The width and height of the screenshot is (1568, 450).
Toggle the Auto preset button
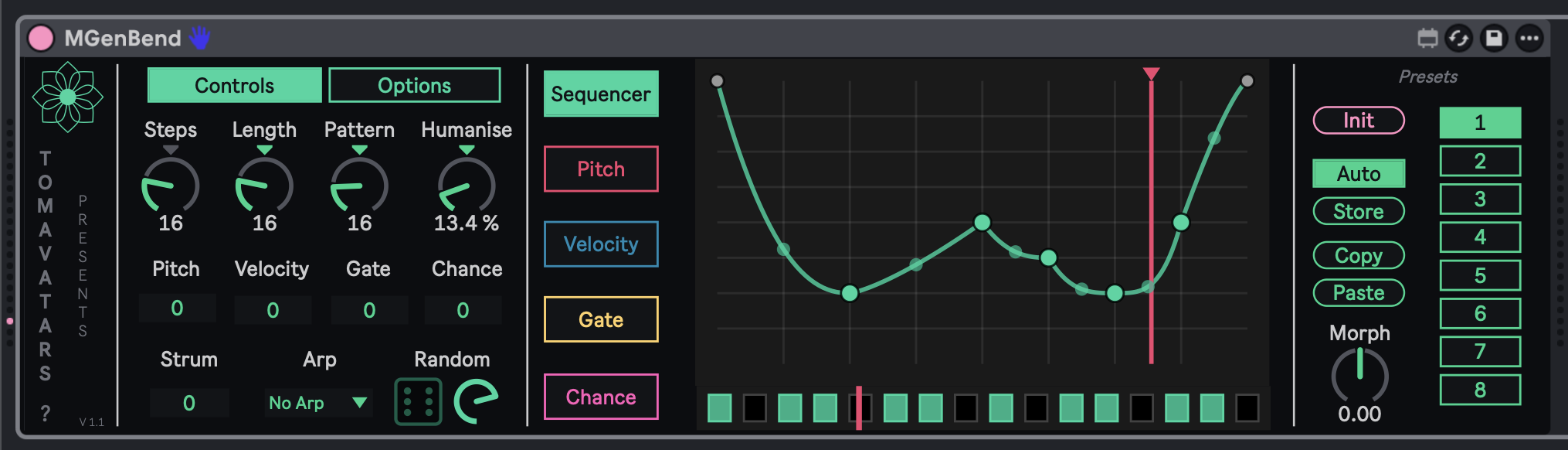point(1358,173)
